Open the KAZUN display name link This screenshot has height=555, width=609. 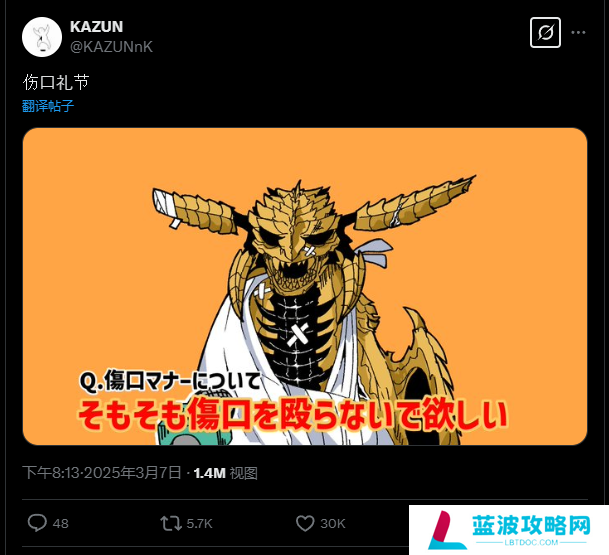96,27
